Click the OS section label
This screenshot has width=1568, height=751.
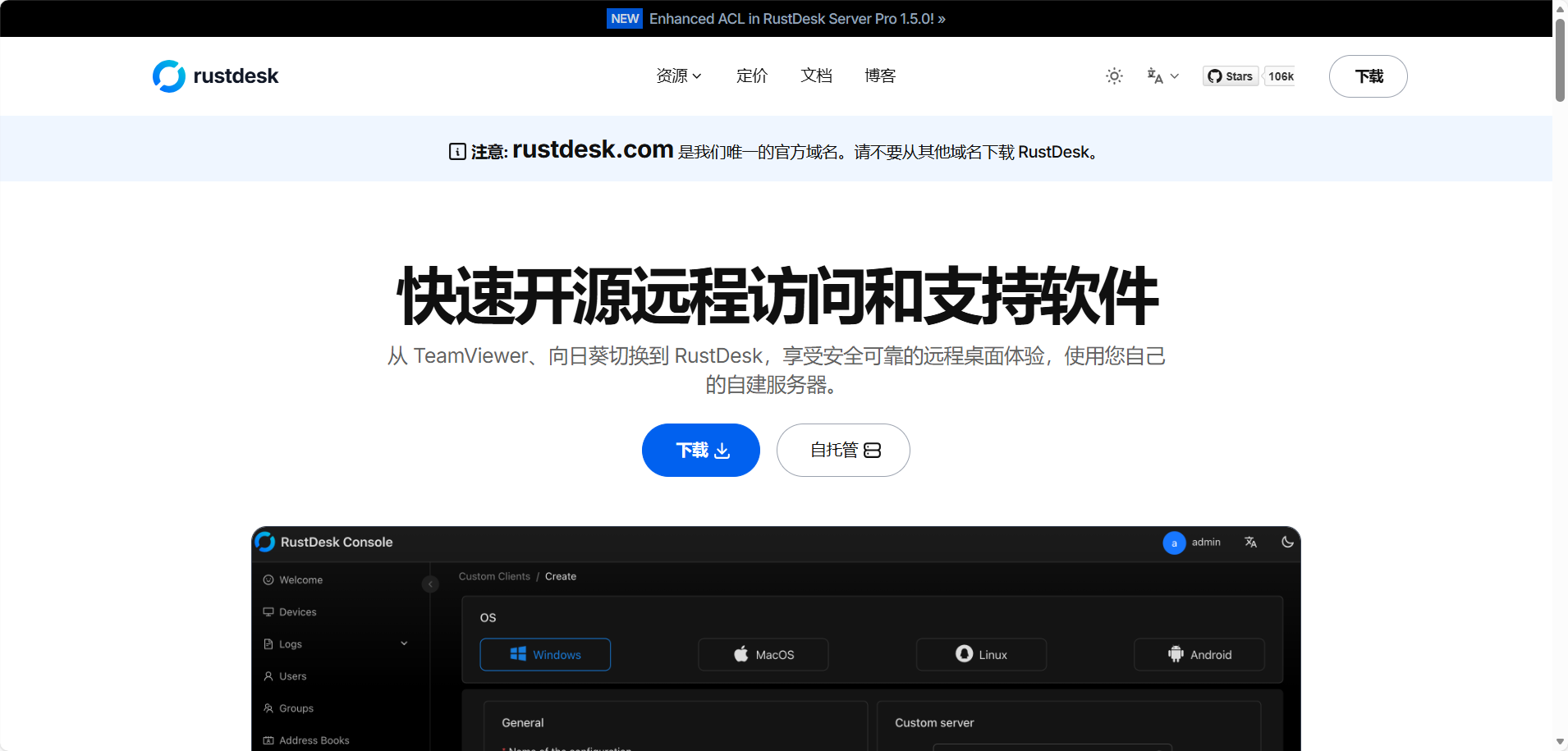point(488,617)
